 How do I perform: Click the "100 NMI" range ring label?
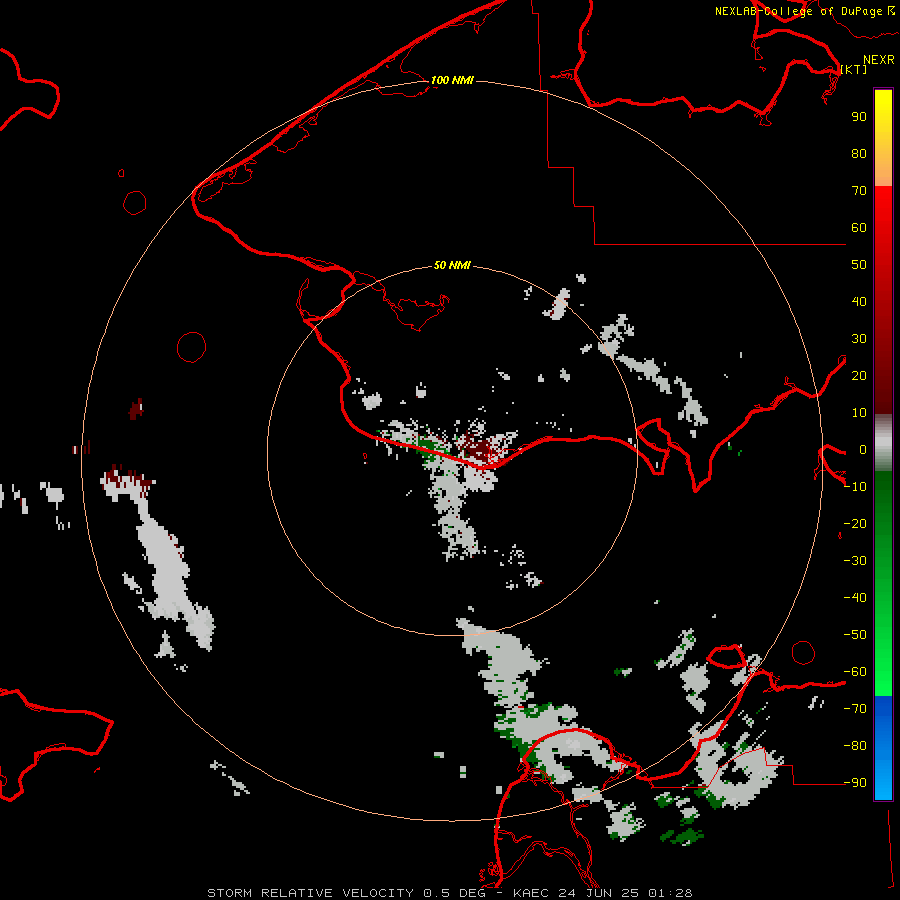(x=452, y=80)
